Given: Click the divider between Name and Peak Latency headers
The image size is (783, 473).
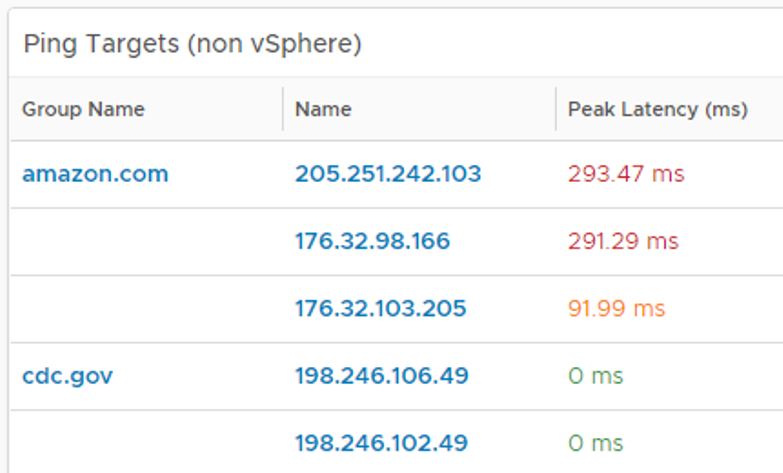Looking at the screenshot, I should (x=556, y=109).
